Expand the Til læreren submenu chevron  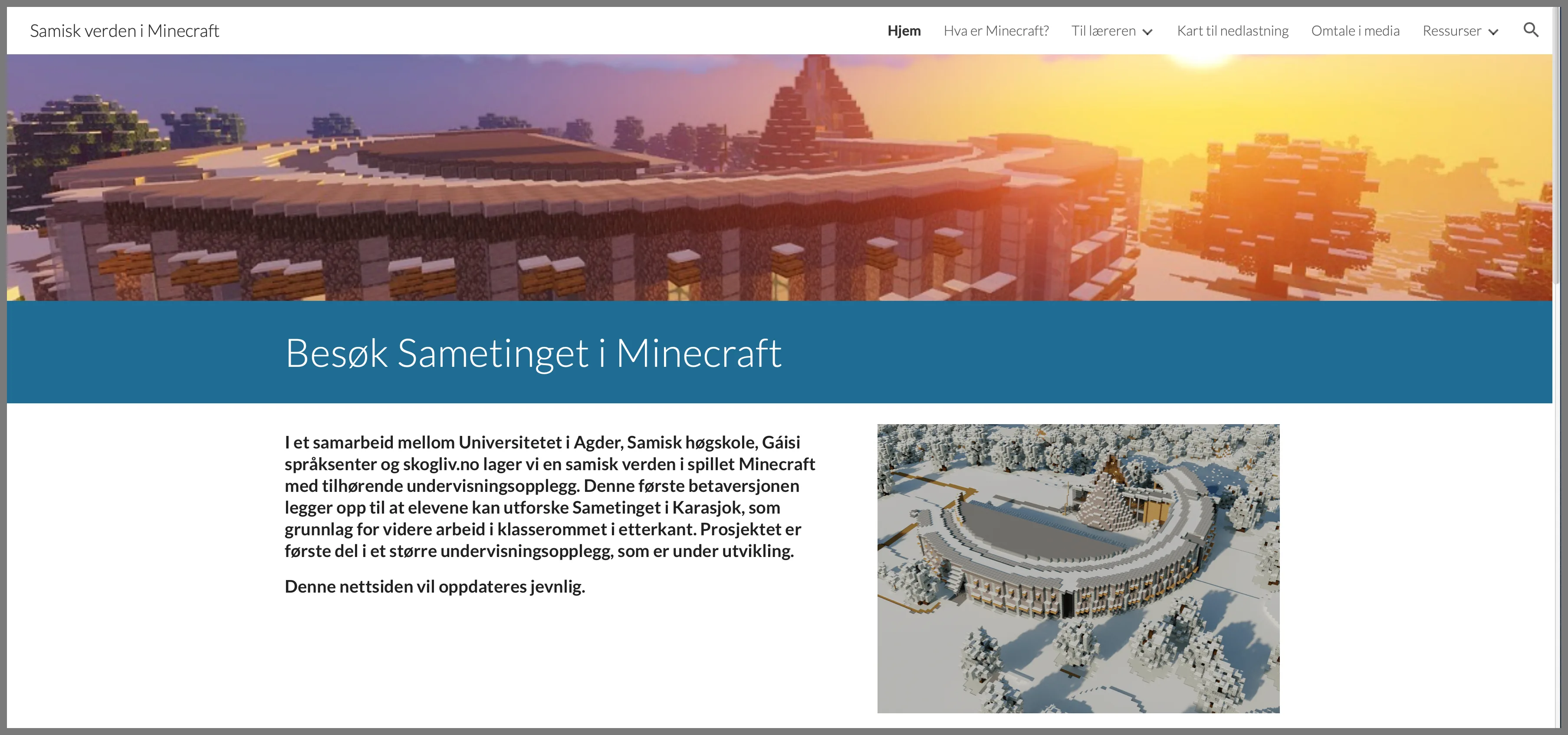pyautogui.click(x=1147, y=32)
